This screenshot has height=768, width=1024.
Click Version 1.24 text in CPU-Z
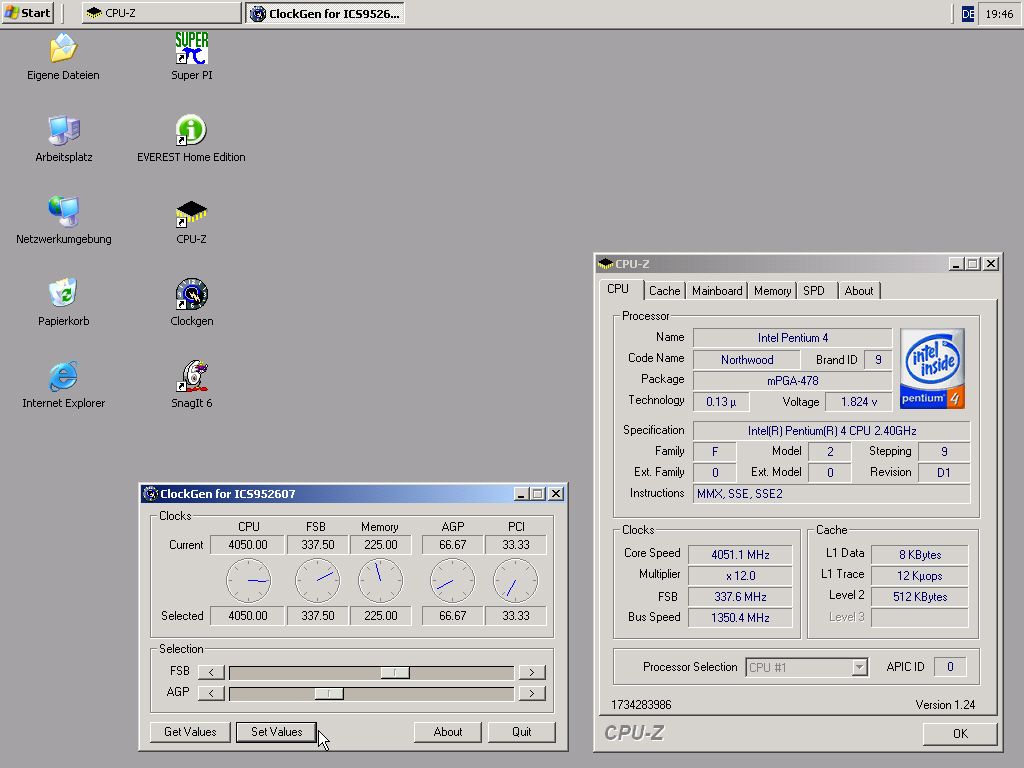pos(945,705)
